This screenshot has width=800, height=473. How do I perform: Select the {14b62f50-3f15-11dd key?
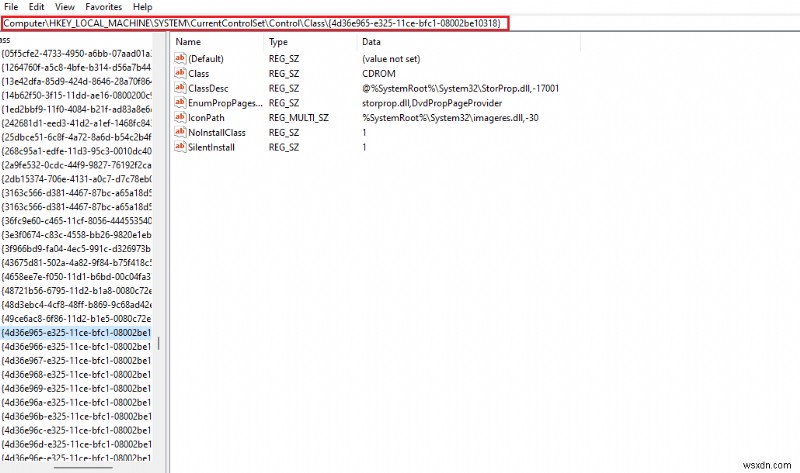click(x=76, y=95)
